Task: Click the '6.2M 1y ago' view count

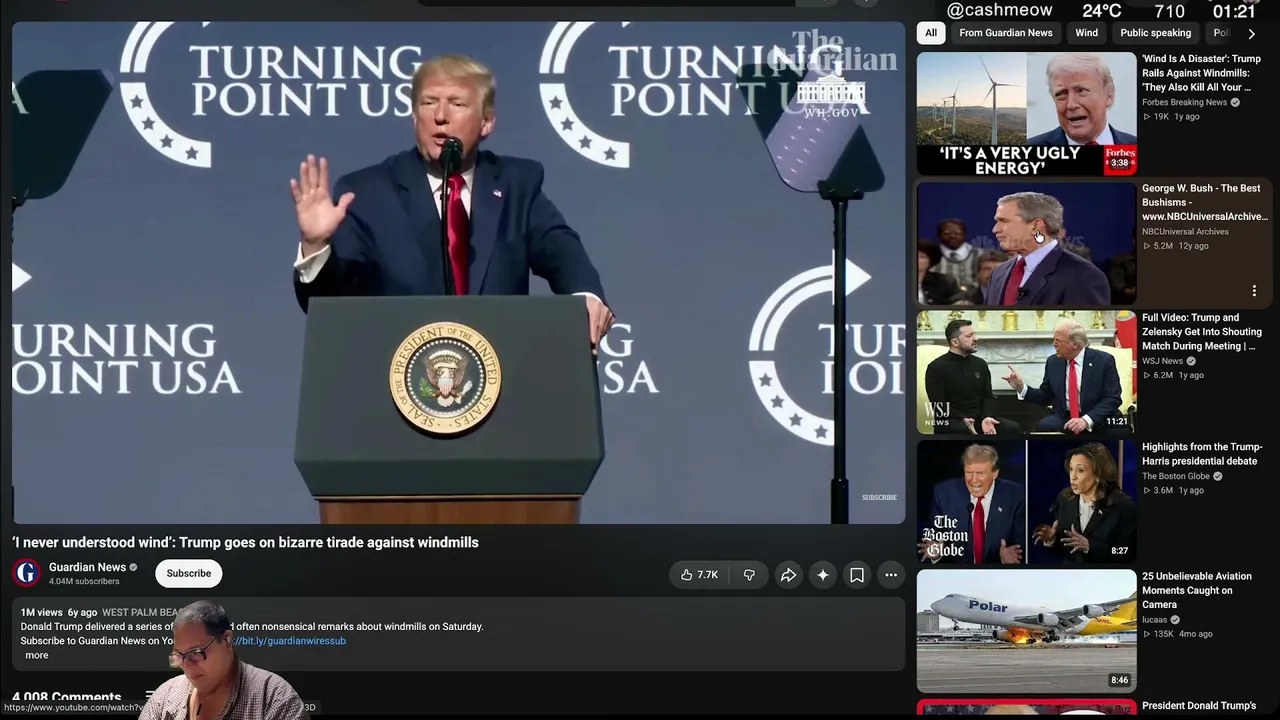Action: click(1173, 375)
